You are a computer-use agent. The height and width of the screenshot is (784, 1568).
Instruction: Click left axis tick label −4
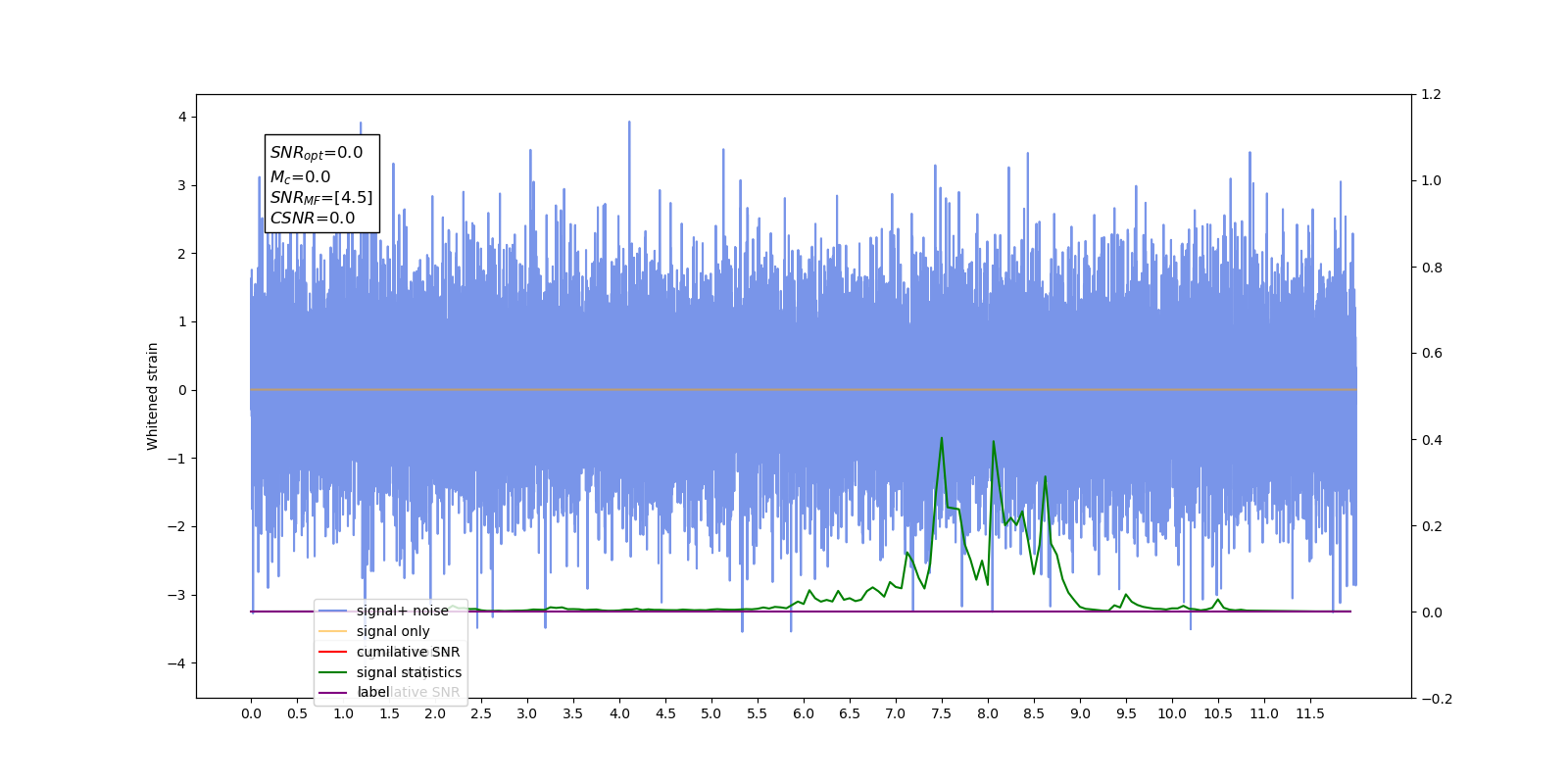click(177, 663)
